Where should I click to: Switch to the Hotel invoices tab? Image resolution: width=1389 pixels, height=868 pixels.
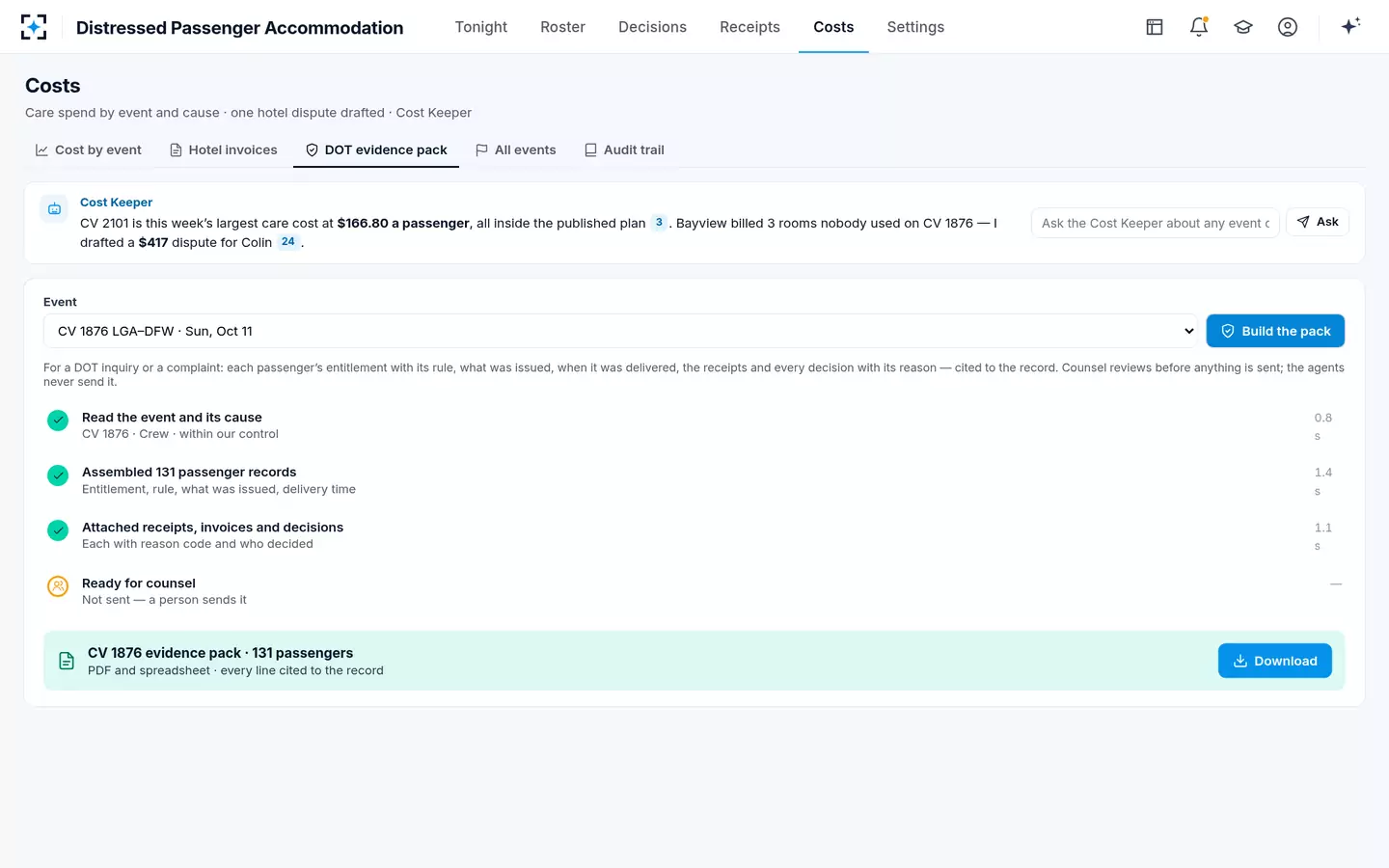pyautogui.click(x=224, y=149)
